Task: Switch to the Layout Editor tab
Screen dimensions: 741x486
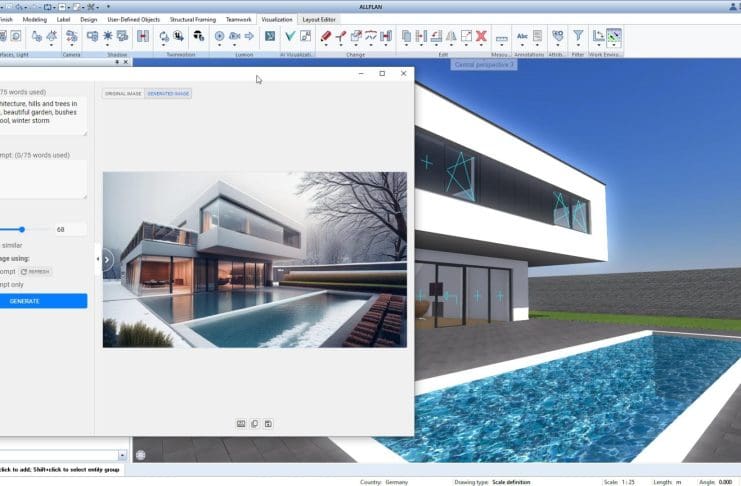Action: (319, 19)
